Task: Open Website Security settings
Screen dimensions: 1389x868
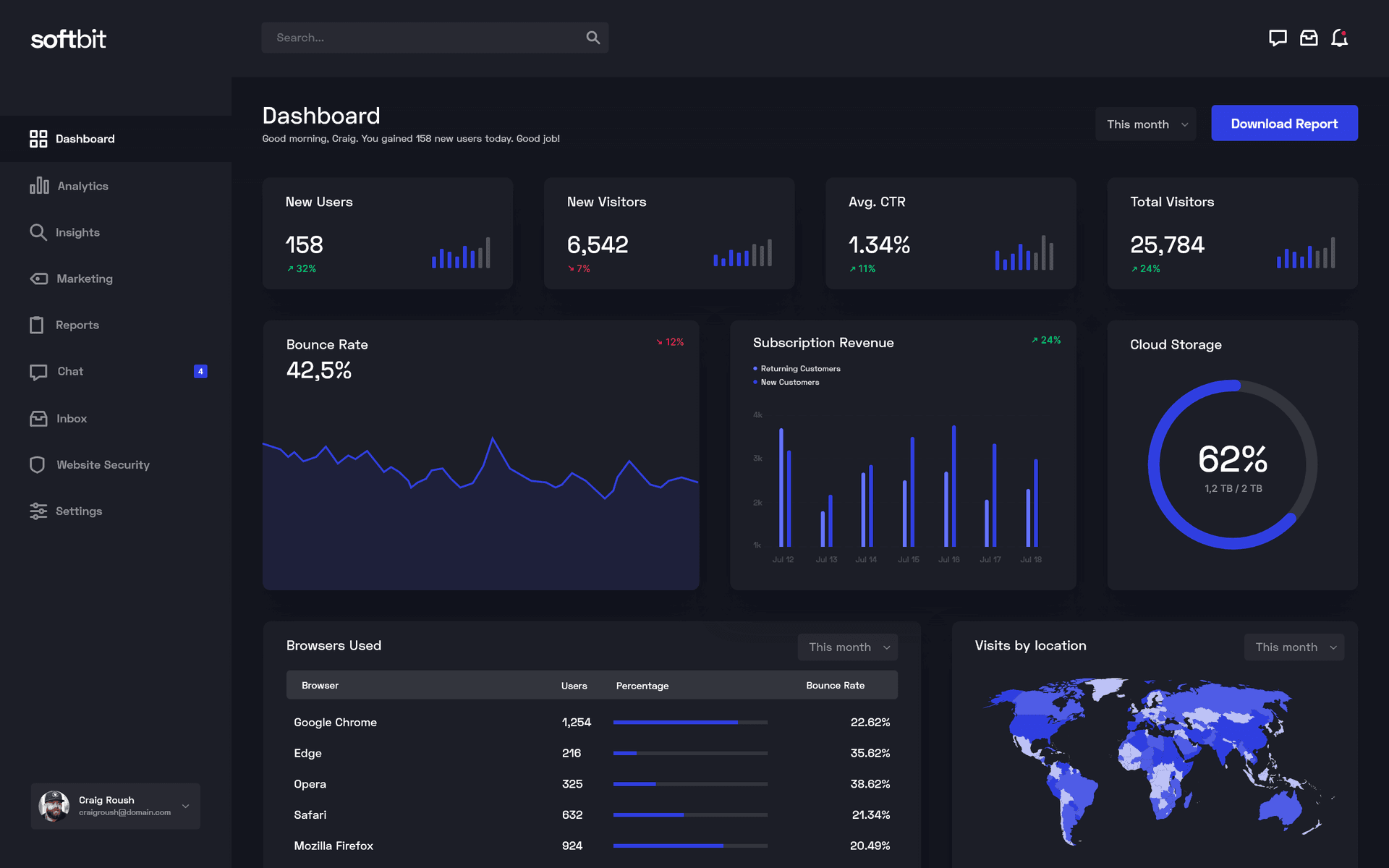Action: pos(103,464)
